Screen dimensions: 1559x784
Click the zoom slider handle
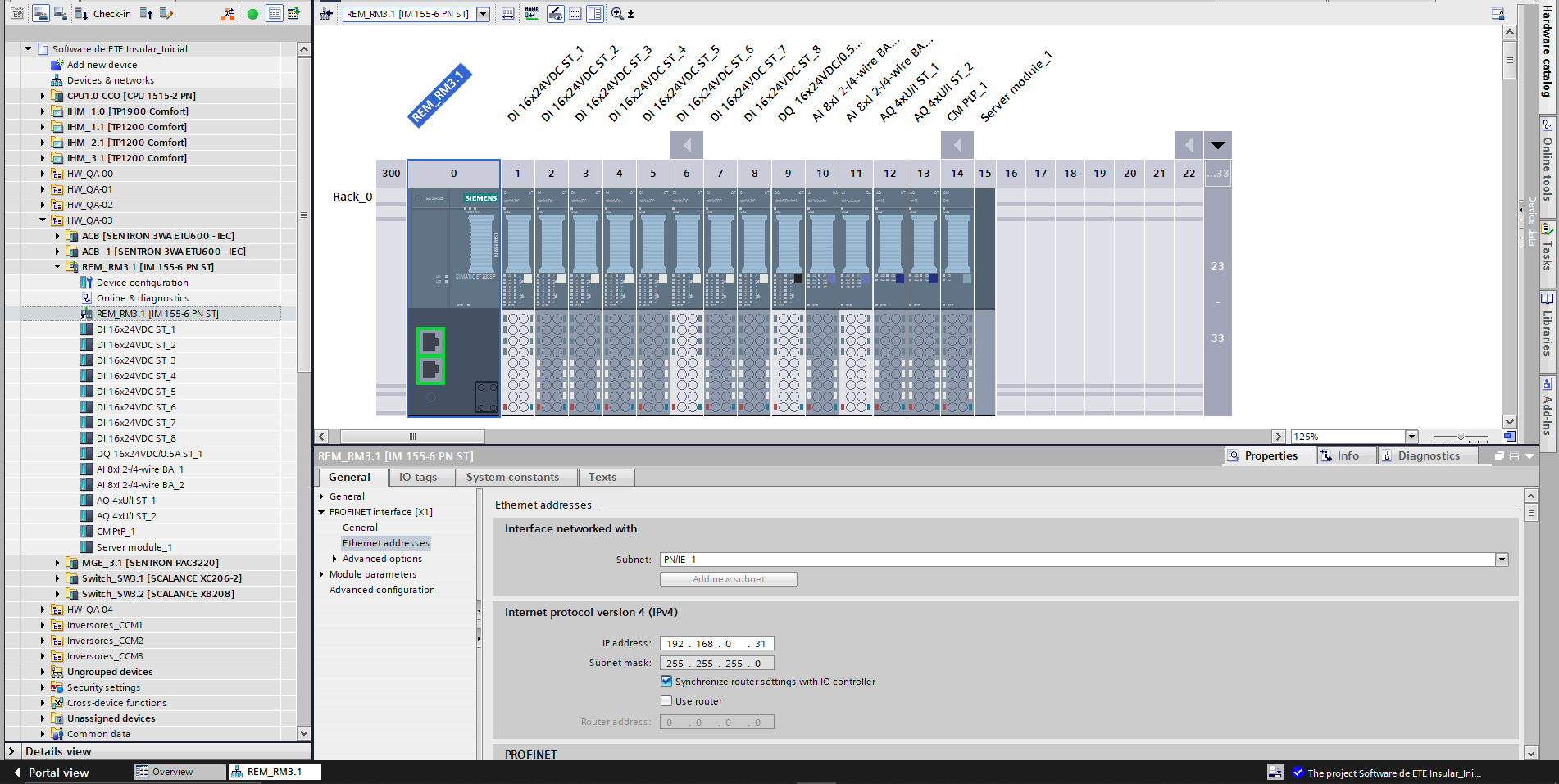[1461, 437]
